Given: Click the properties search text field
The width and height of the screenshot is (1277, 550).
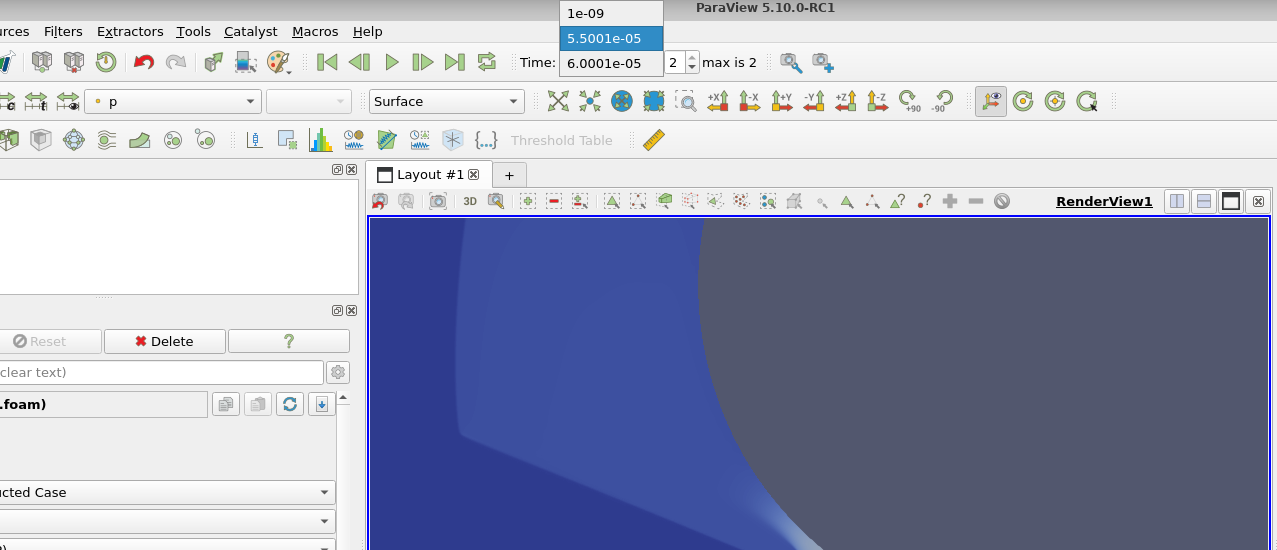Looking at the screenshot, I should click(x=160, y=372).
